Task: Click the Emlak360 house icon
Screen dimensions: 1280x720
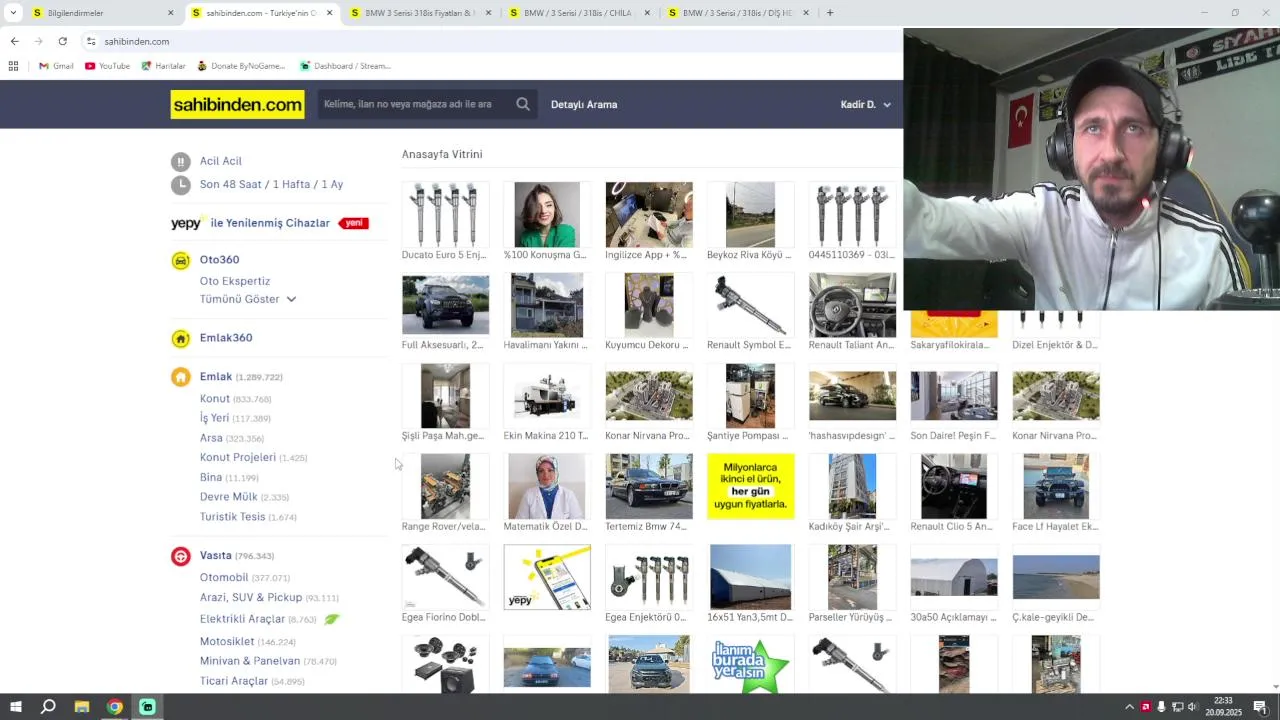Action: [x=180, y=338]
